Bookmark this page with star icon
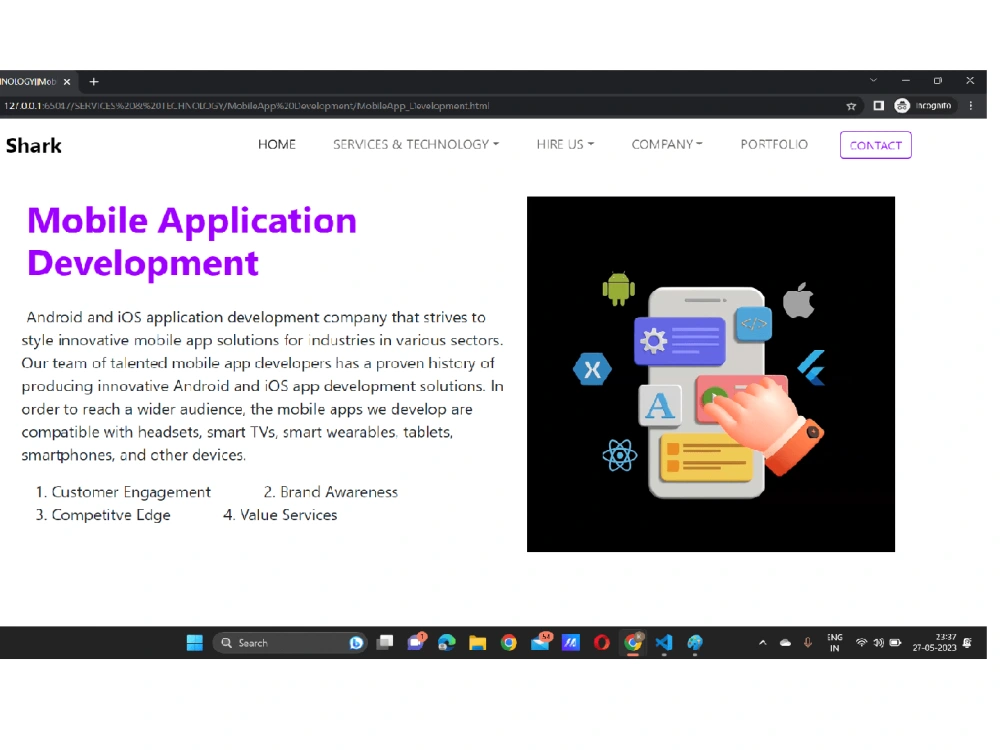The width and height of the screenshot is (1000, 750). pos(851,106)
